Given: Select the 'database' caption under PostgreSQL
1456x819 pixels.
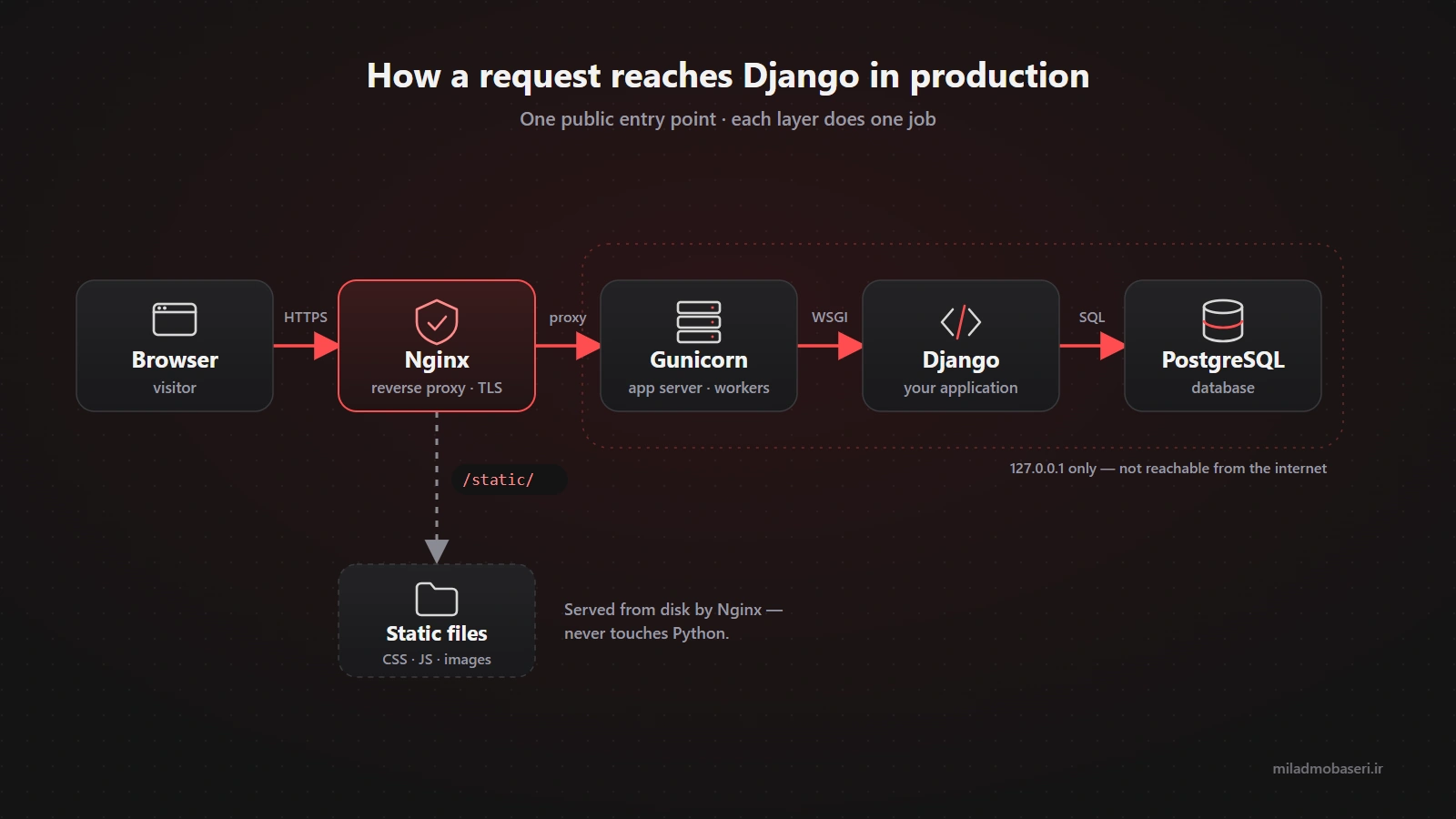Looking at the screenshot, I should point(1223,388).
